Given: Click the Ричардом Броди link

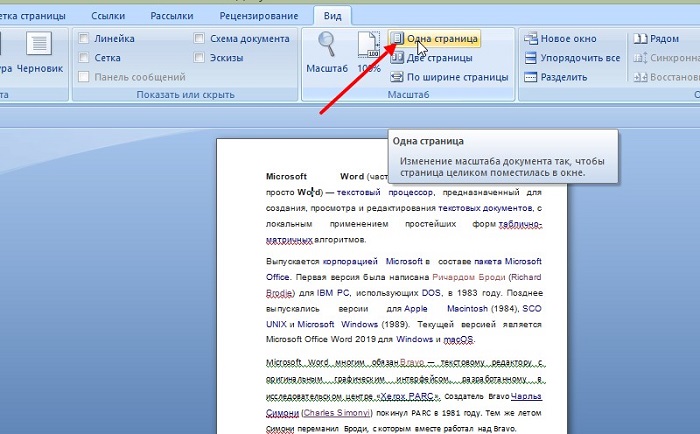Looking at the screenshot, I should [469, 277].
